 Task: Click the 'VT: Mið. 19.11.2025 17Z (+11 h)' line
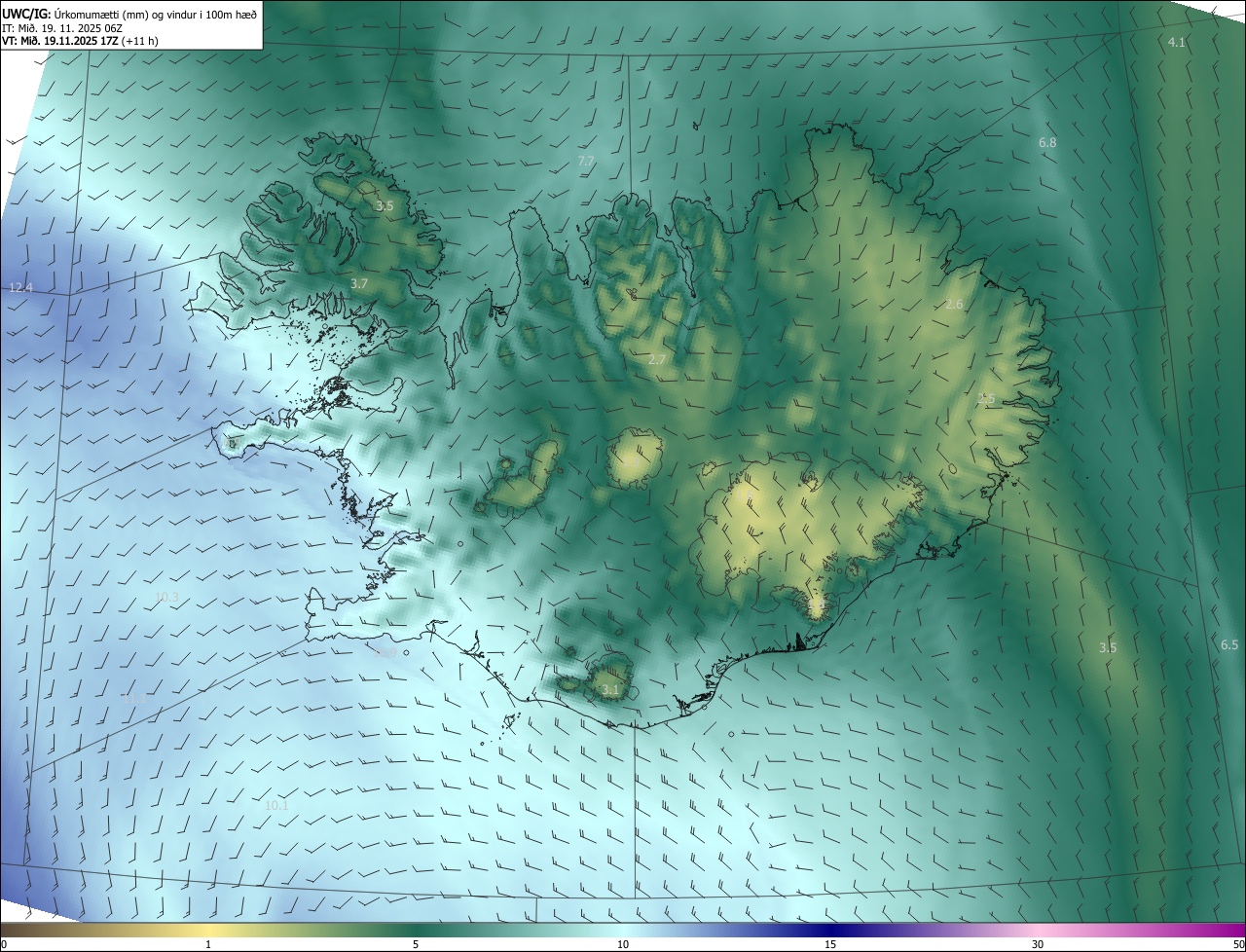(81, 41)
